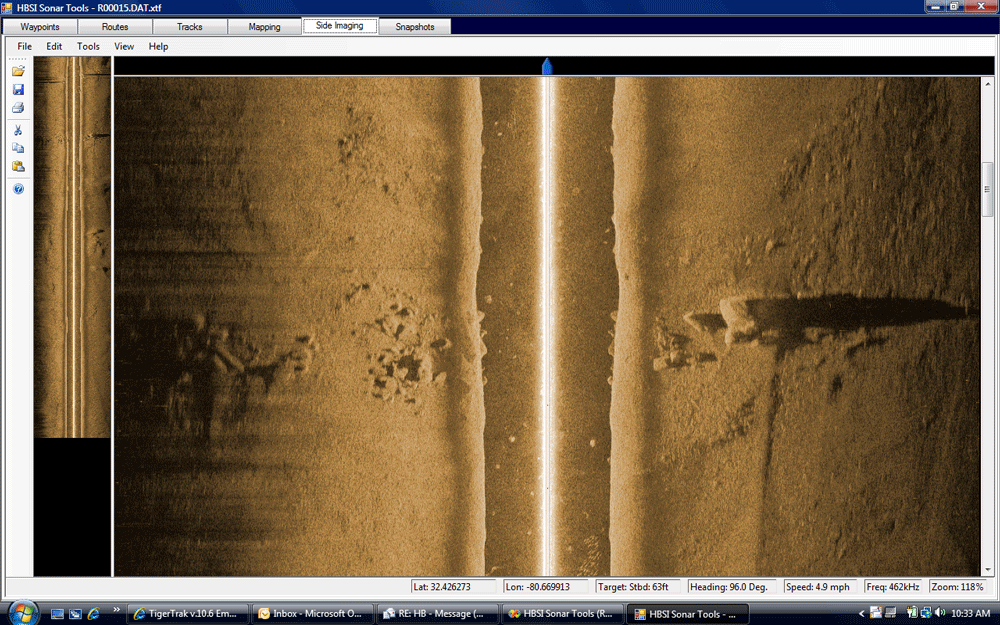Click the Paste clipboard icon

point(18,167)
